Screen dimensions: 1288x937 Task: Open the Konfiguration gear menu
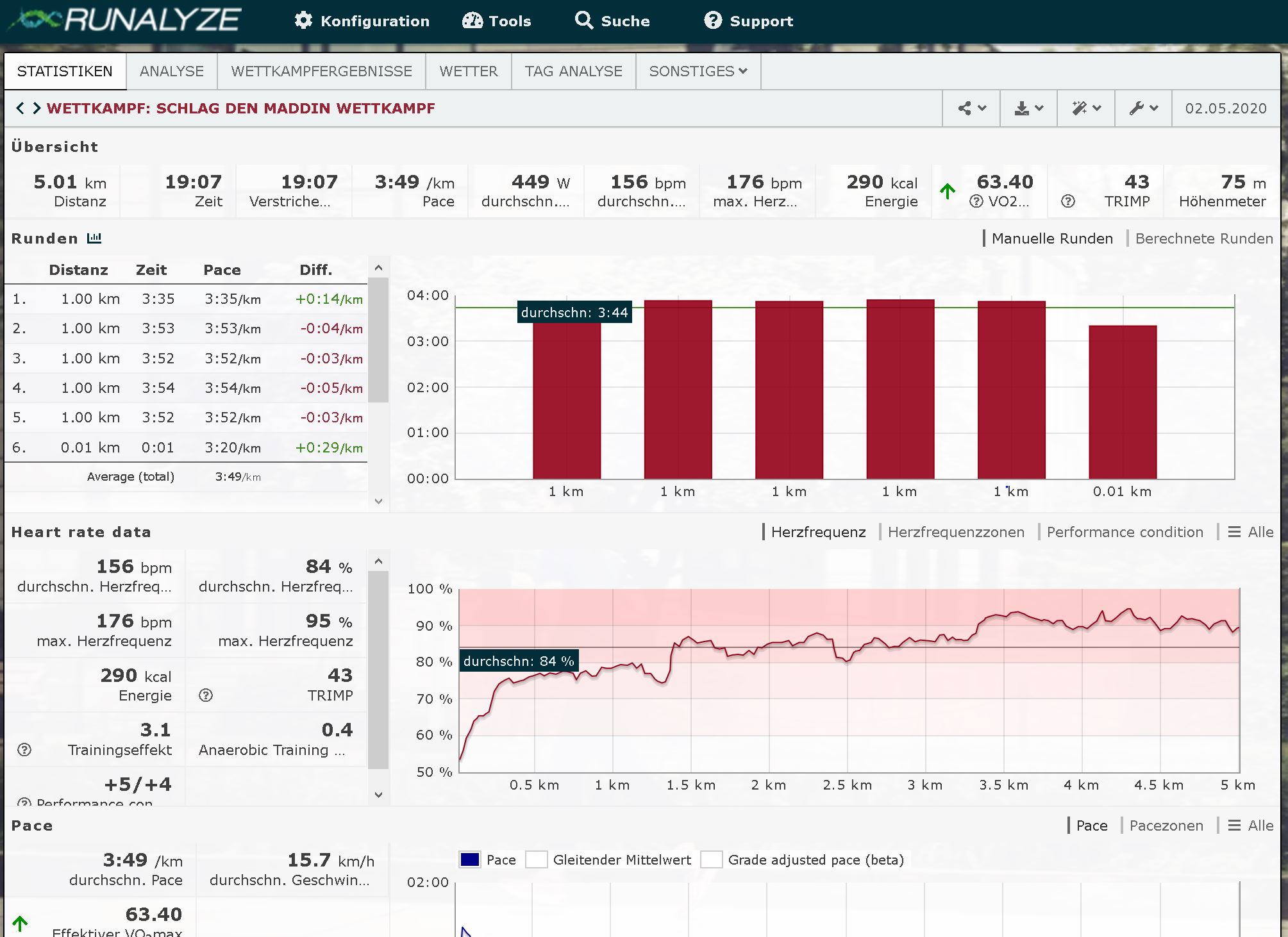(362, 21)
